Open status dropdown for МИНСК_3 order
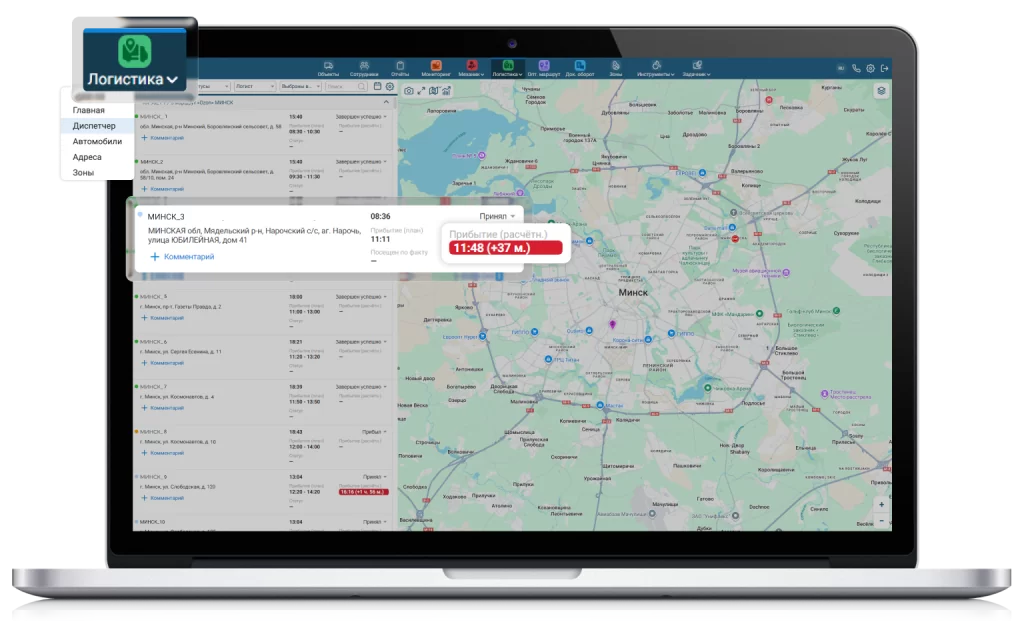The image size is (1024, 640). click(x=497, y=216)
